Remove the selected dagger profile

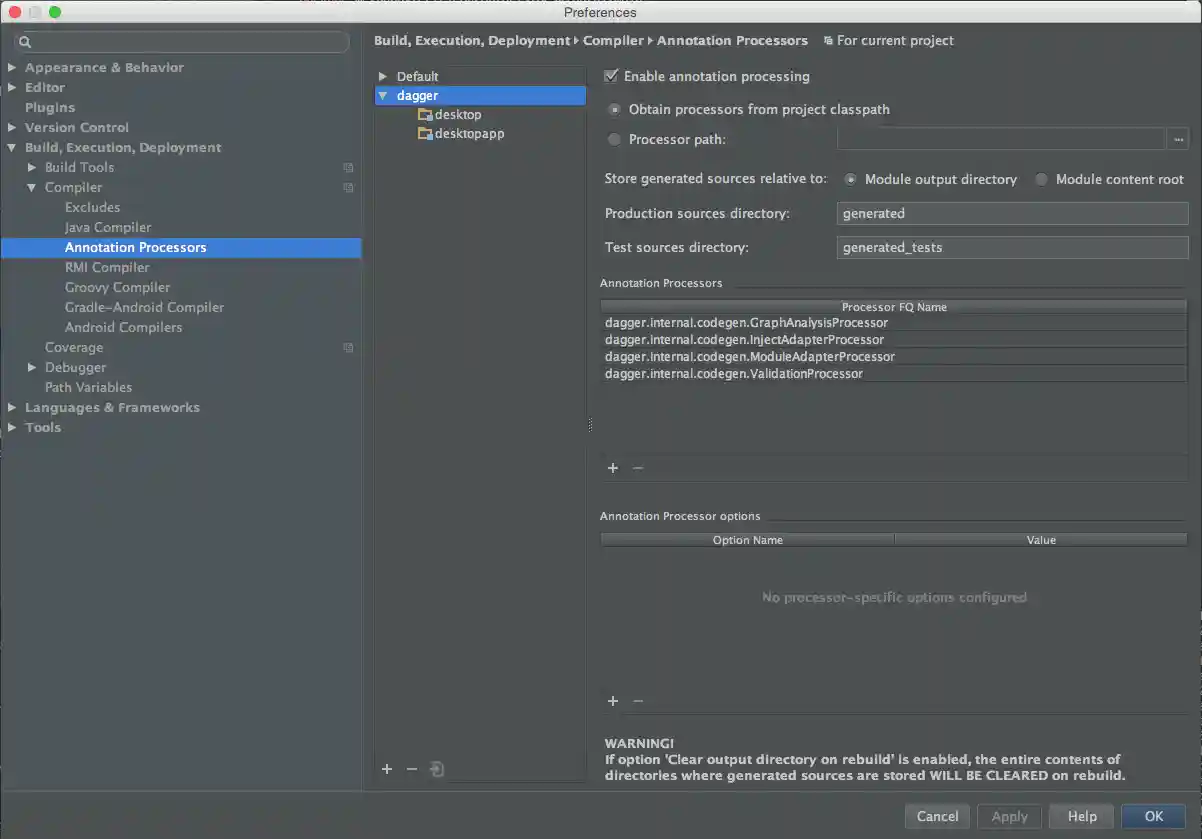pyautogui.click(x=411, y=769)
